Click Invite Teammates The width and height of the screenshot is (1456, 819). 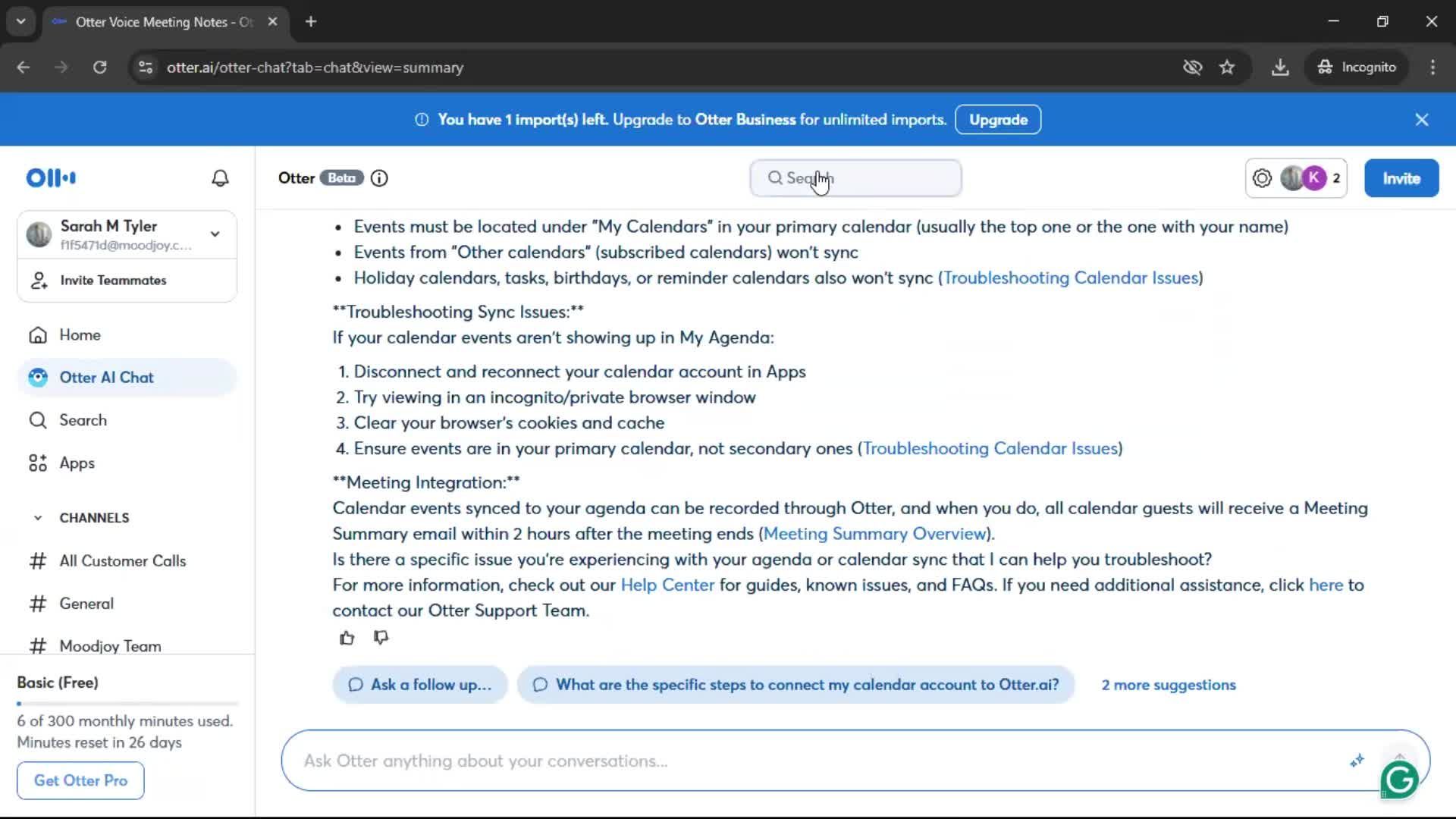(x=127, y=281)
